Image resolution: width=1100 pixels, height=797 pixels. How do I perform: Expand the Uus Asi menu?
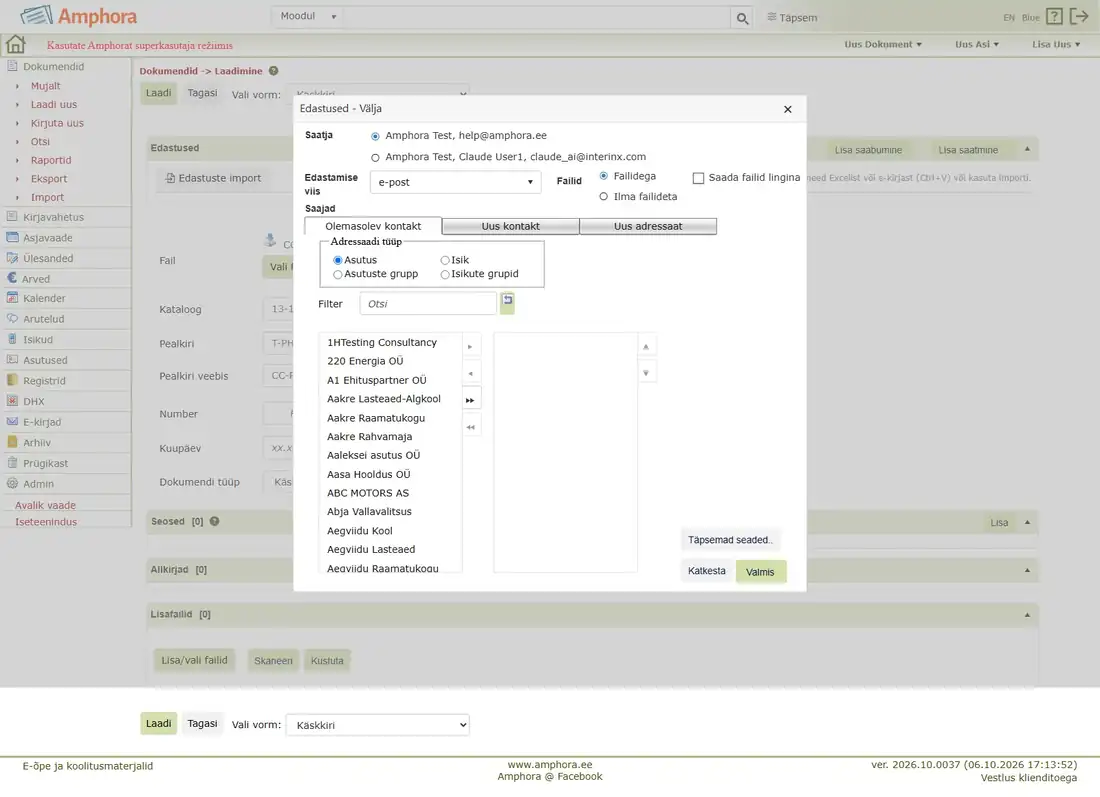coord(977,44)
